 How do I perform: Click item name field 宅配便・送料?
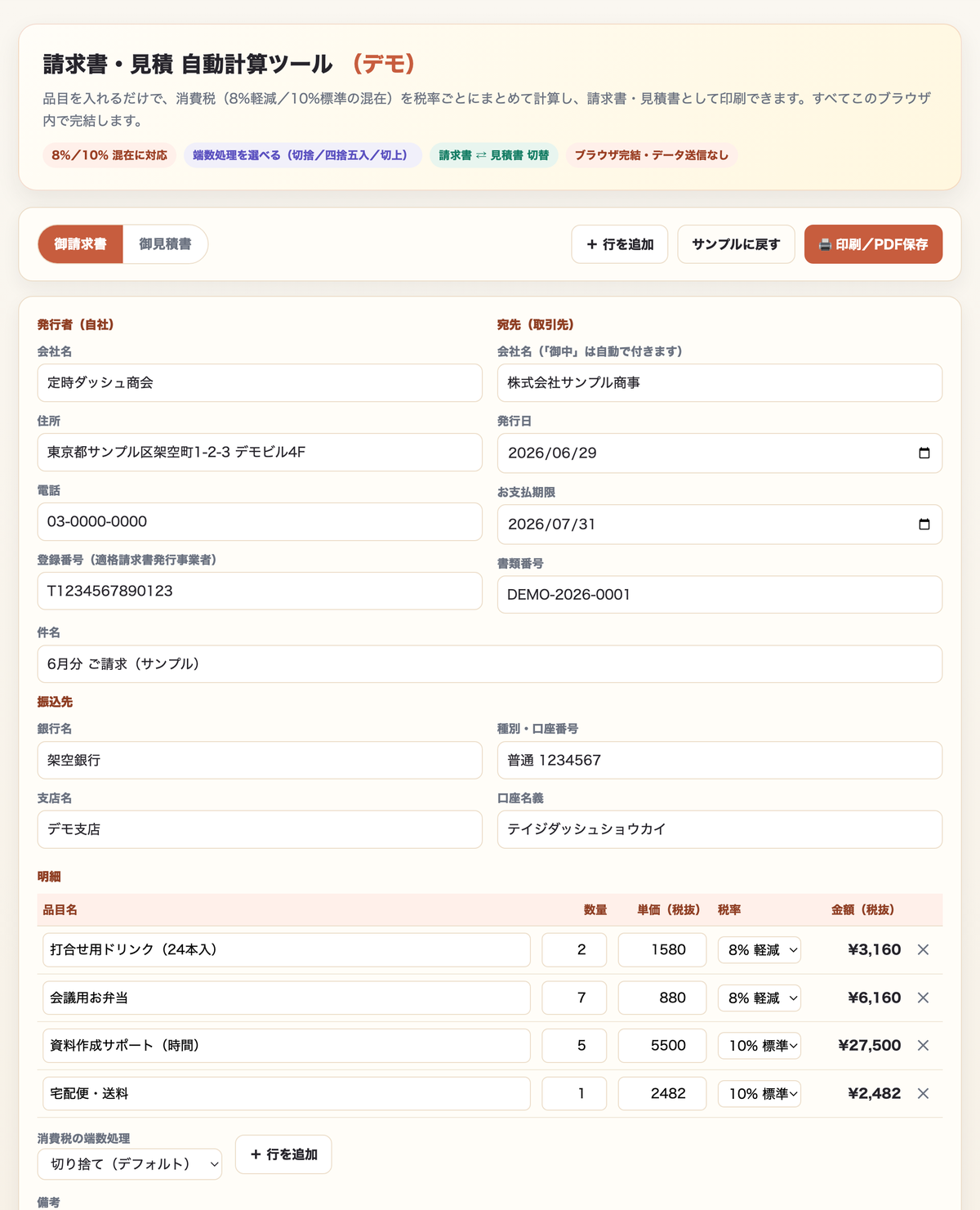click(287, 1093)
